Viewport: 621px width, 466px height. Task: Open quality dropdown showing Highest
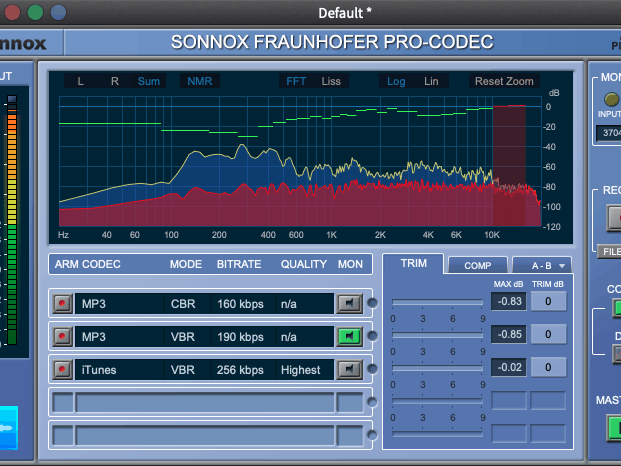305,369
